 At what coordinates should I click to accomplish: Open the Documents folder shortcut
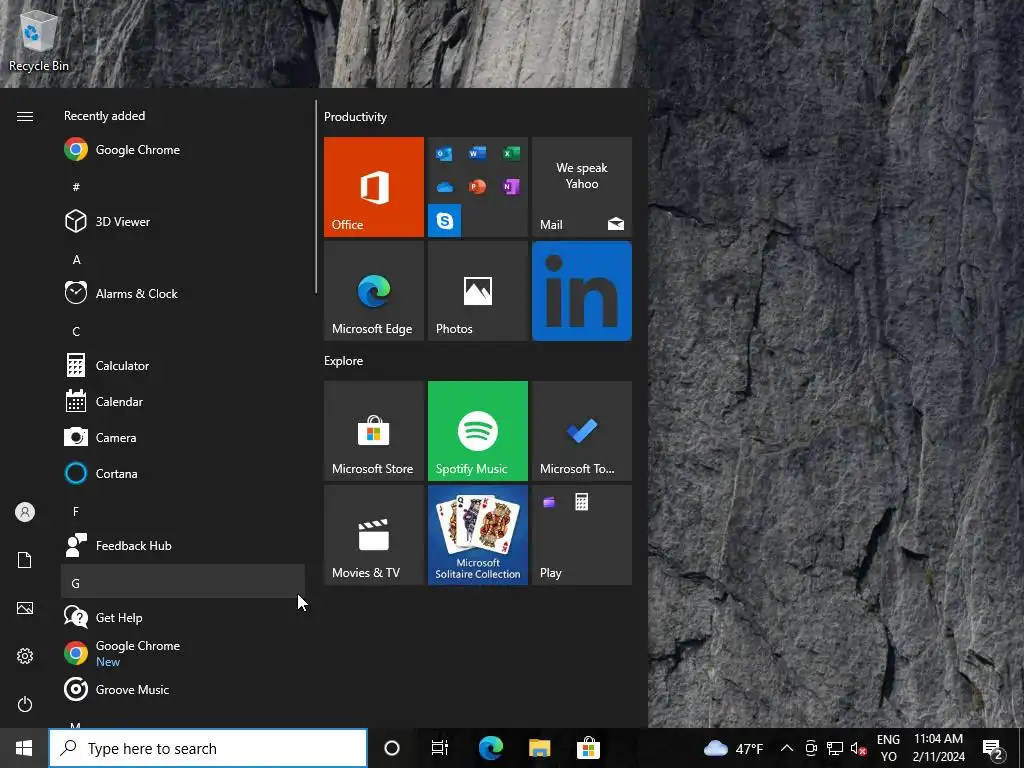(x=25, y=560)
